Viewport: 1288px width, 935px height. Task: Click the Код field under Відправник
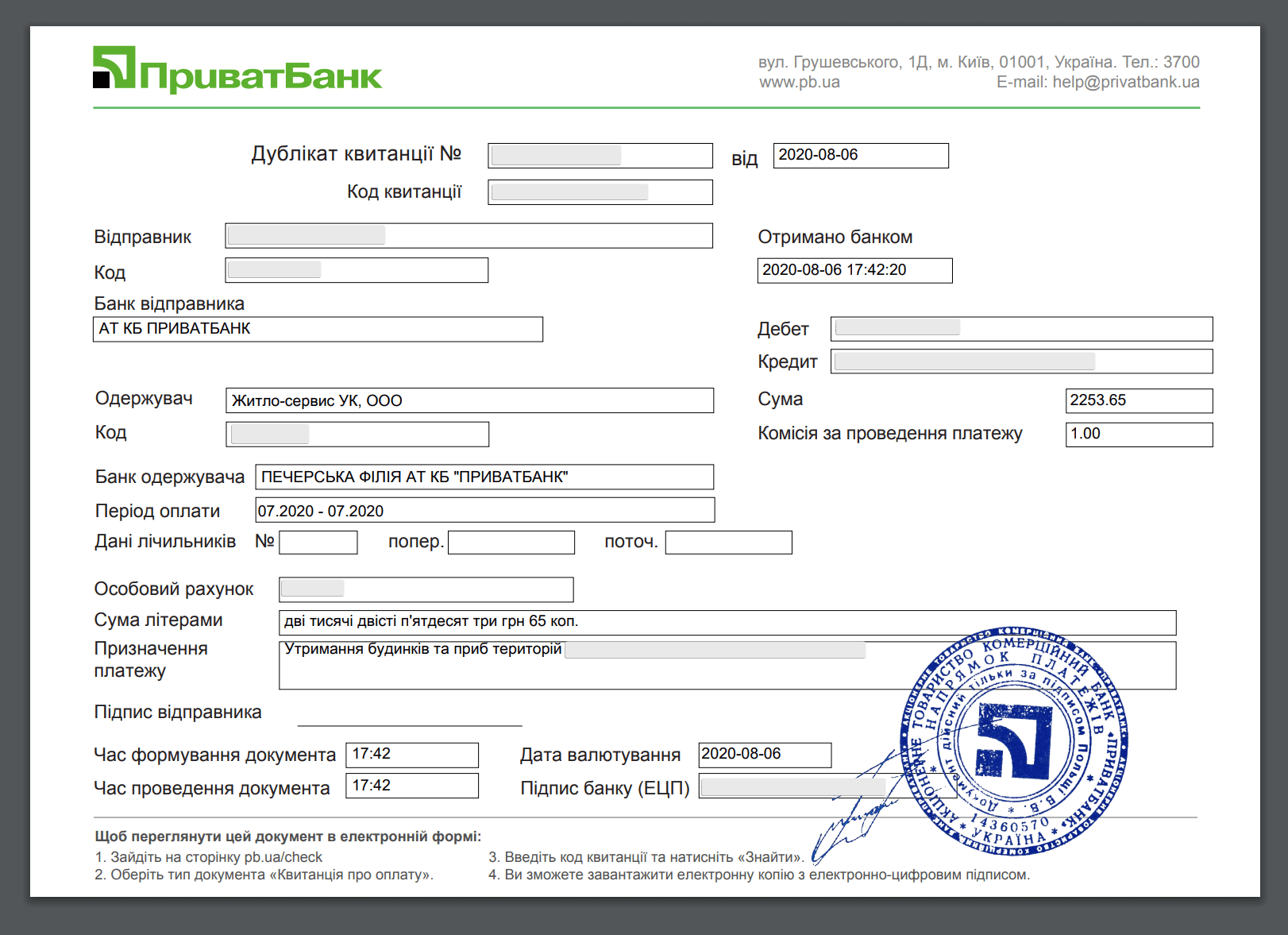point(357,270)
